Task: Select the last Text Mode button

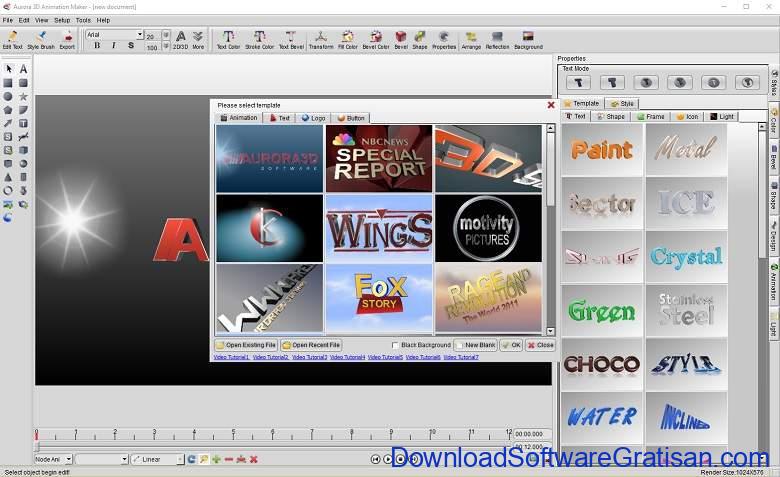Action: tap(747, 83)
